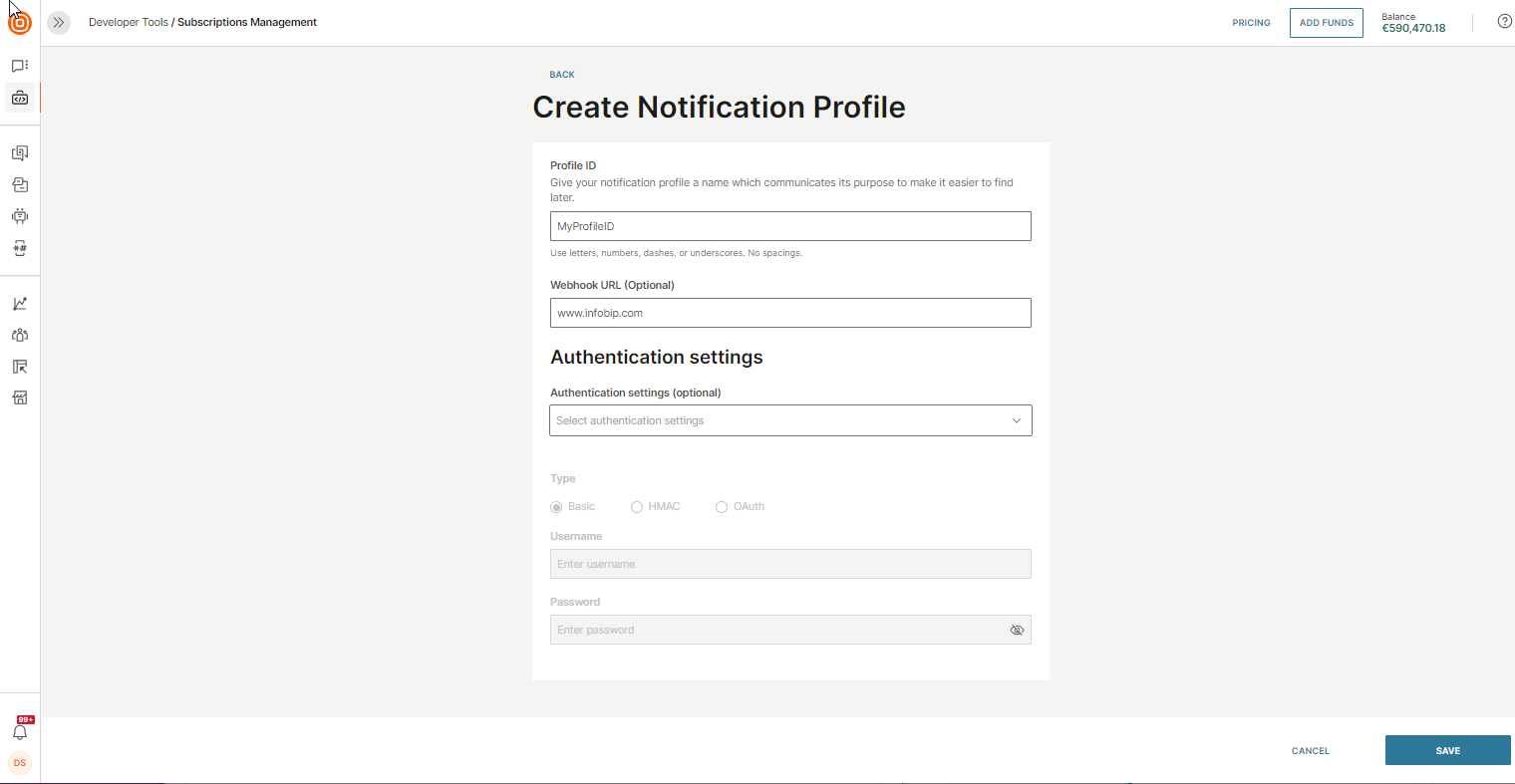This screenshot has height=784, width=1515.
Task: Open the Conversations chat icon in sidebar
Action: [20, 65]
